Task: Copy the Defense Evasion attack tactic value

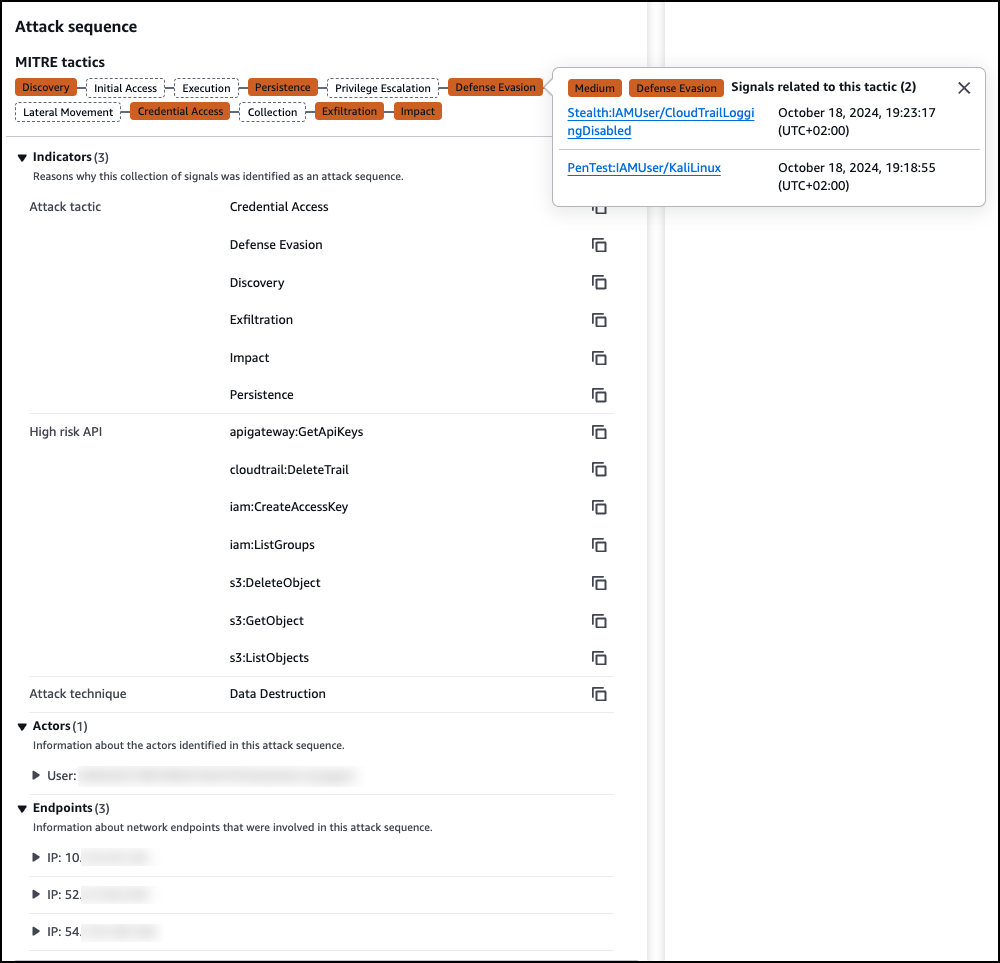Action: (599, 245)
